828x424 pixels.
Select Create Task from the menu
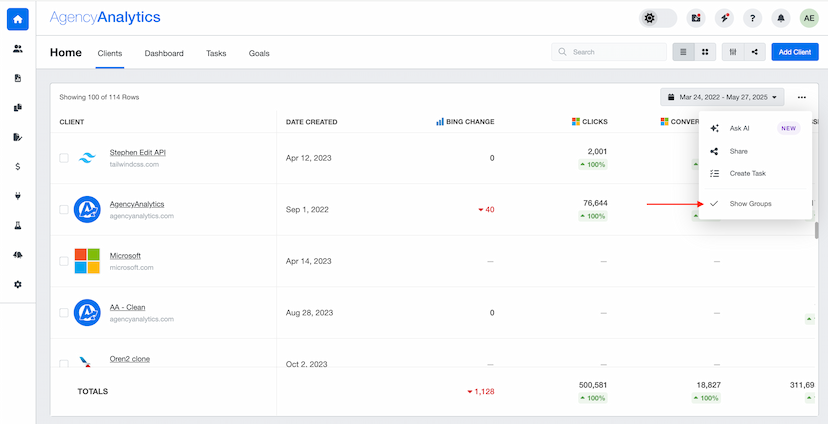[755, 173]
